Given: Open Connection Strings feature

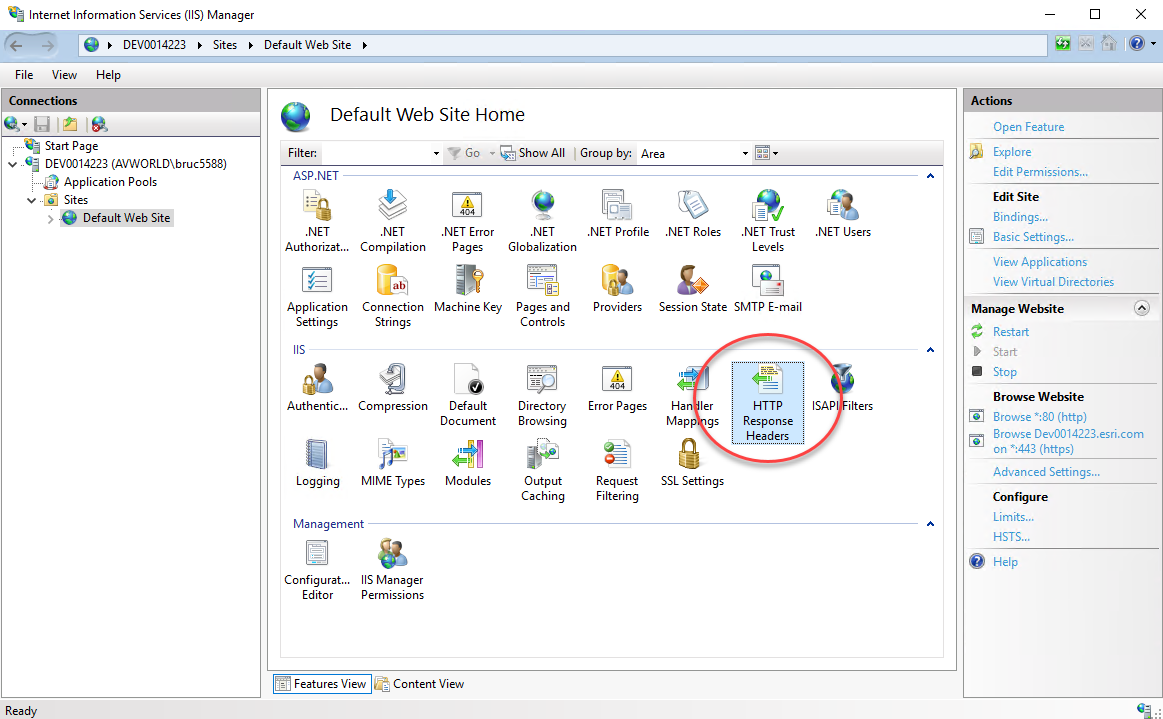Looking at the screenshot, I should pos(392,296).
